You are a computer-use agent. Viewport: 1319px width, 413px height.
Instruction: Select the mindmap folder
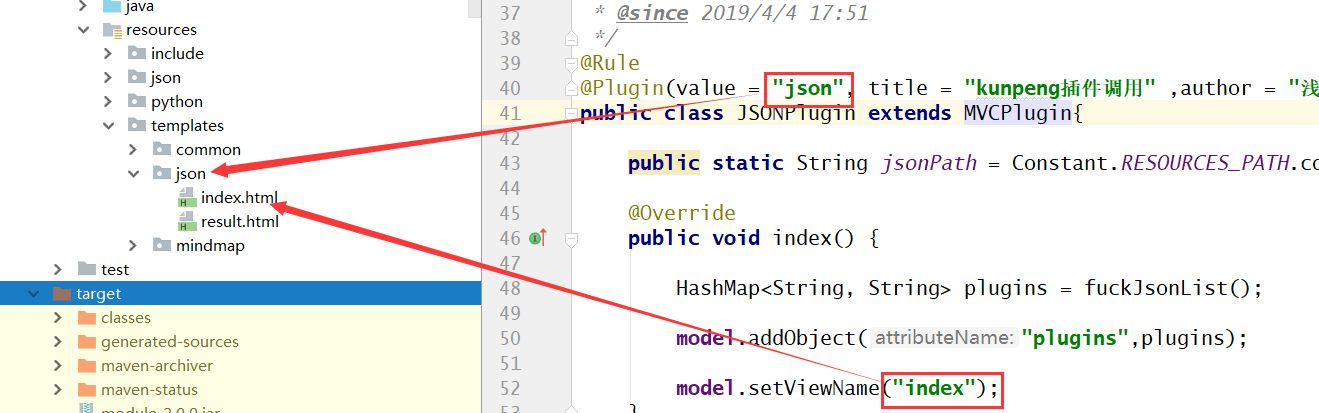pyautogui.click(x=210, y=246)
